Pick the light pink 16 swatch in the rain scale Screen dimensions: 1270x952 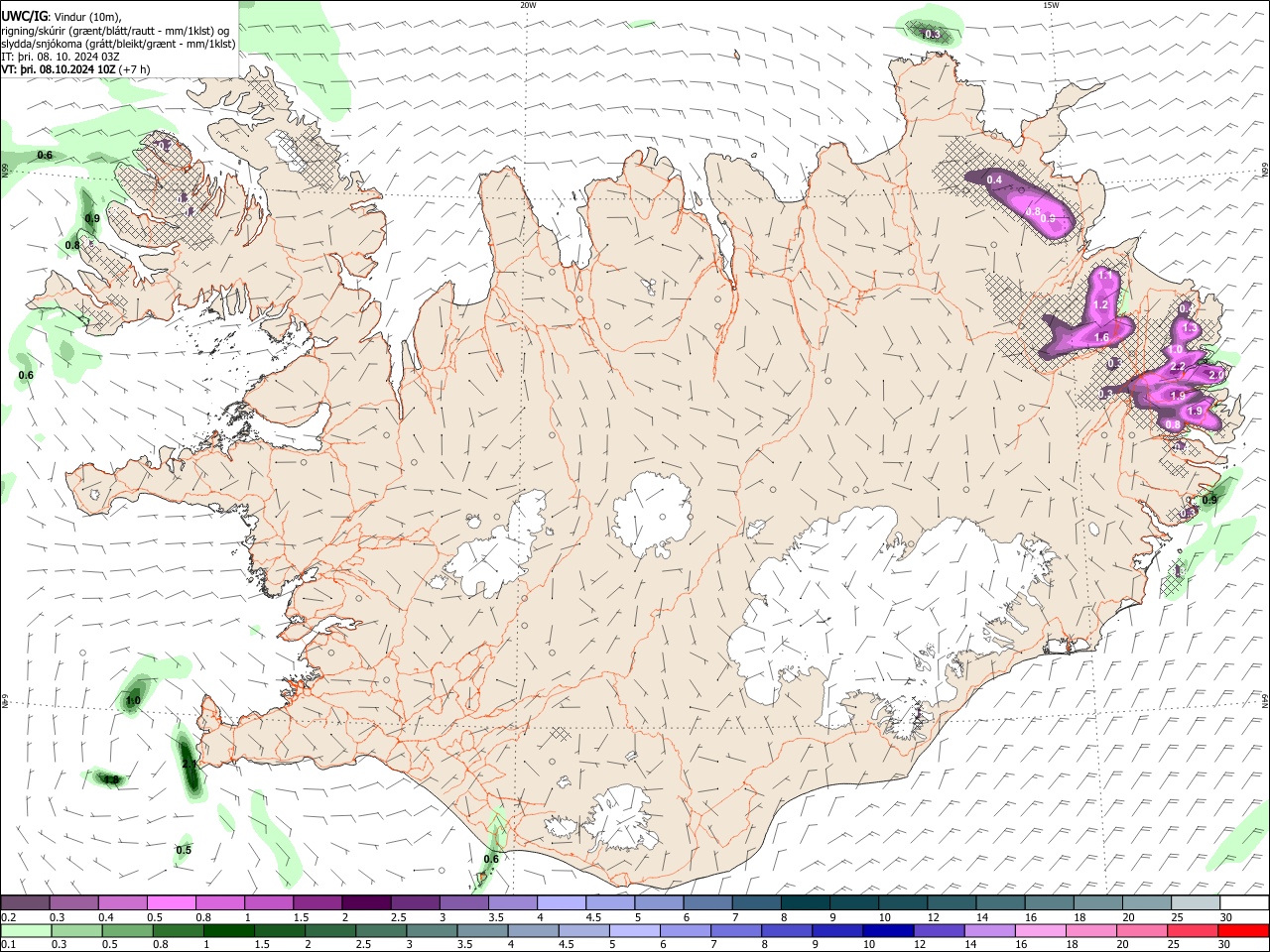click(1040, 930)
